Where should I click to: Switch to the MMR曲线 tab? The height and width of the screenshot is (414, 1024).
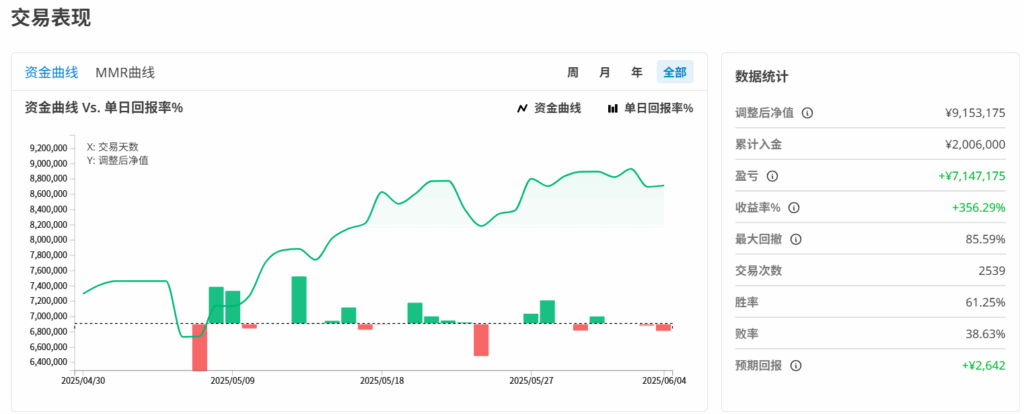pos(125,72)
